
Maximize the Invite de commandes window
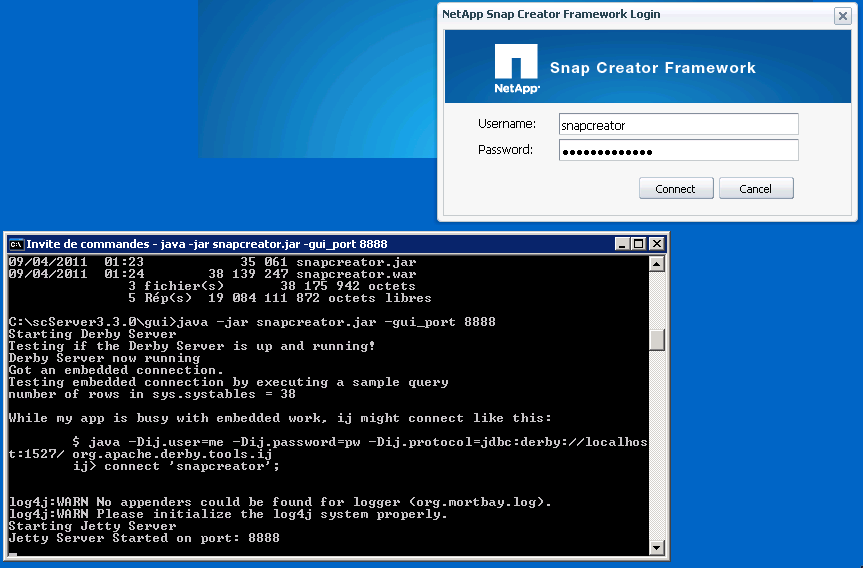pos(638,244)
